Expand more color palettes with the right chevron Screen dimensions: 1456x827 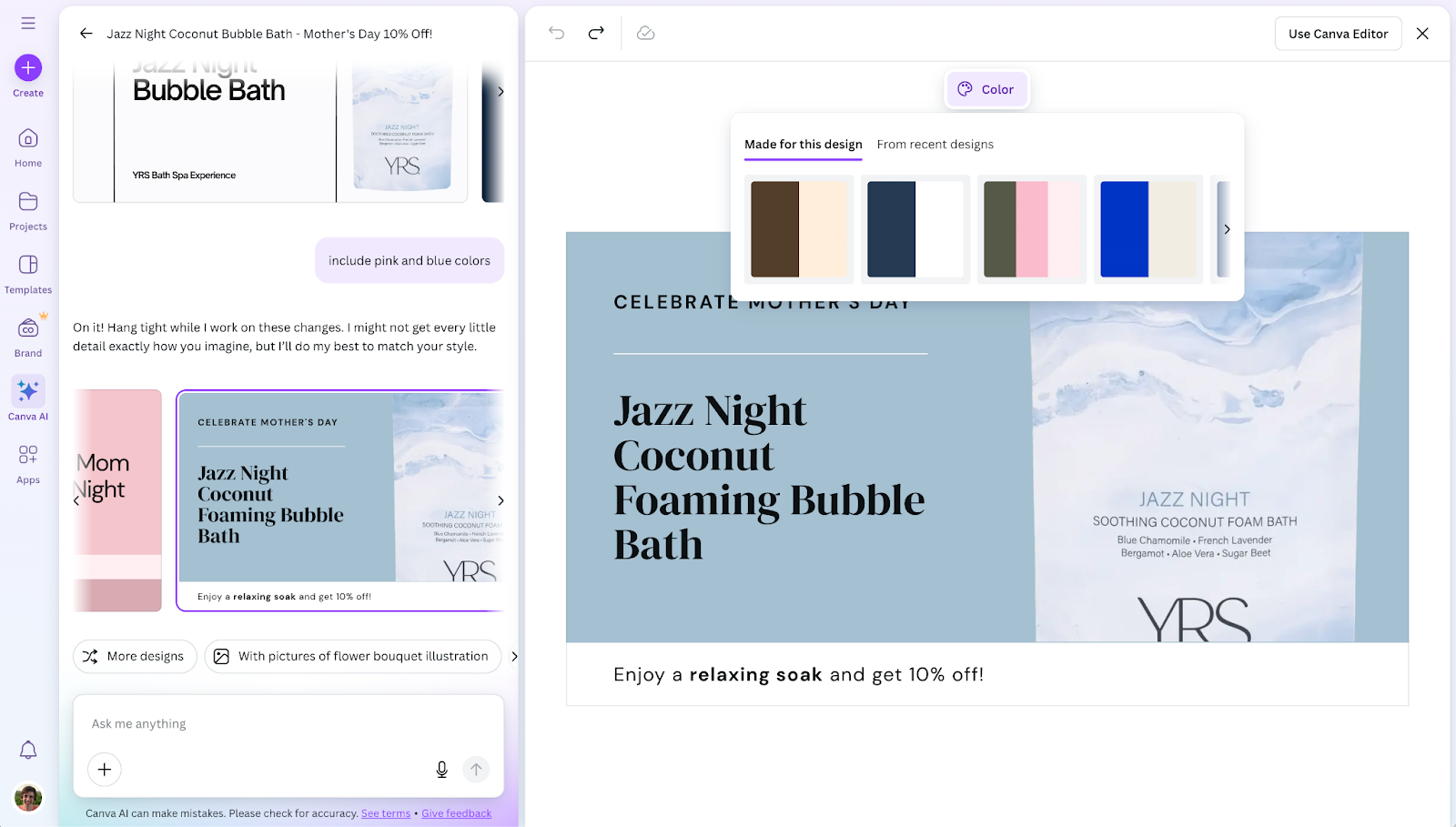click(1226, 229)
